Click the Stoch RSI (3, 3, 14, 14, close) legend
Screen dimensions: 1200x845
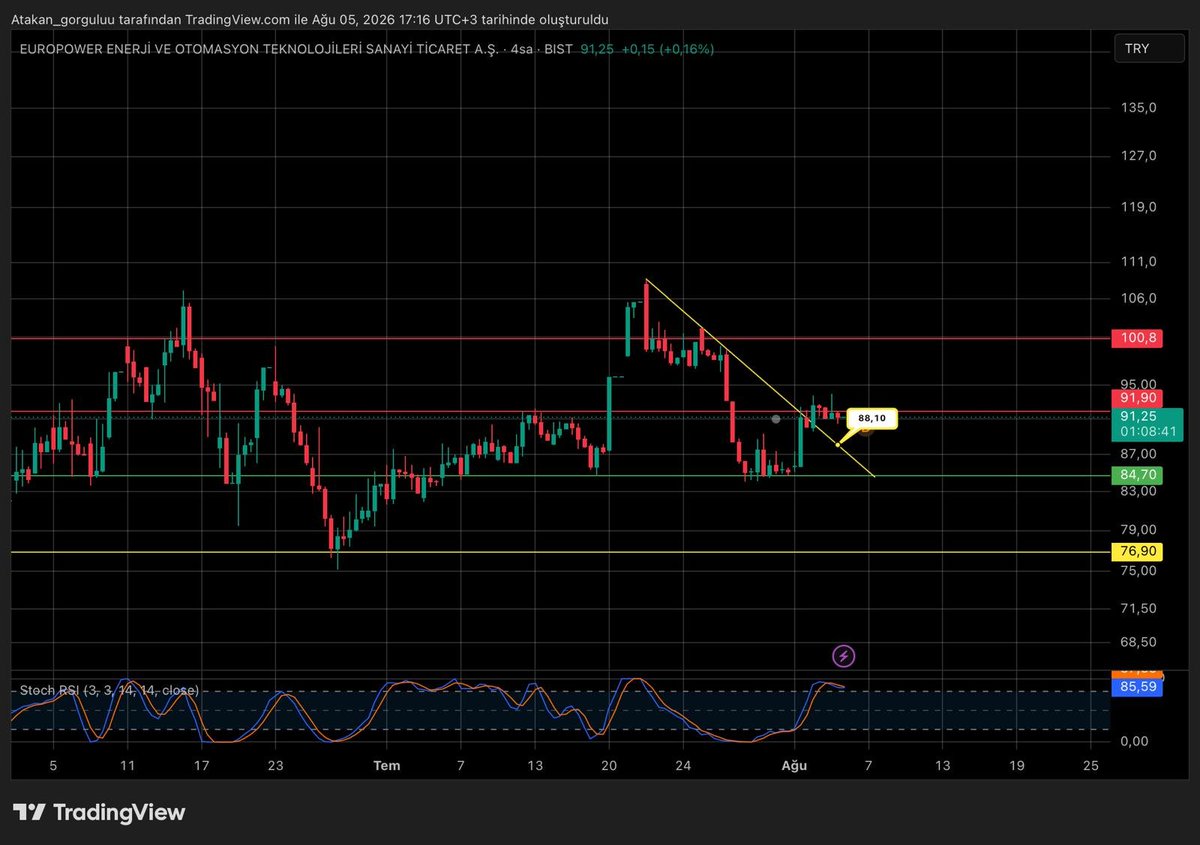pyautogui.click(x=109, y=690)
